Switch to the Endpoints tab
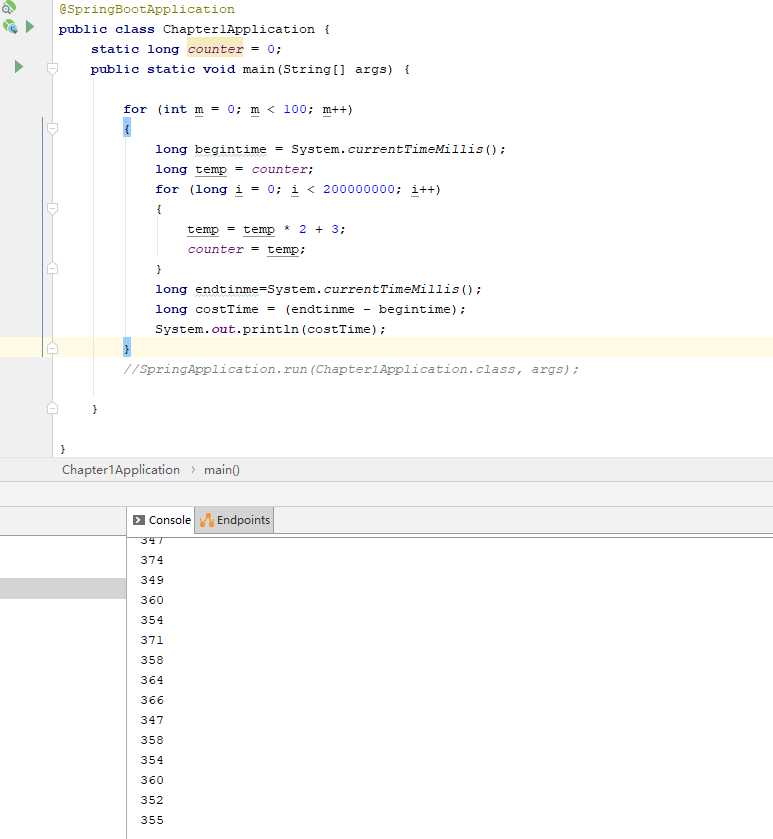This screenshot has height=839, width=773. pyautogui.click(x=234, y=520)
